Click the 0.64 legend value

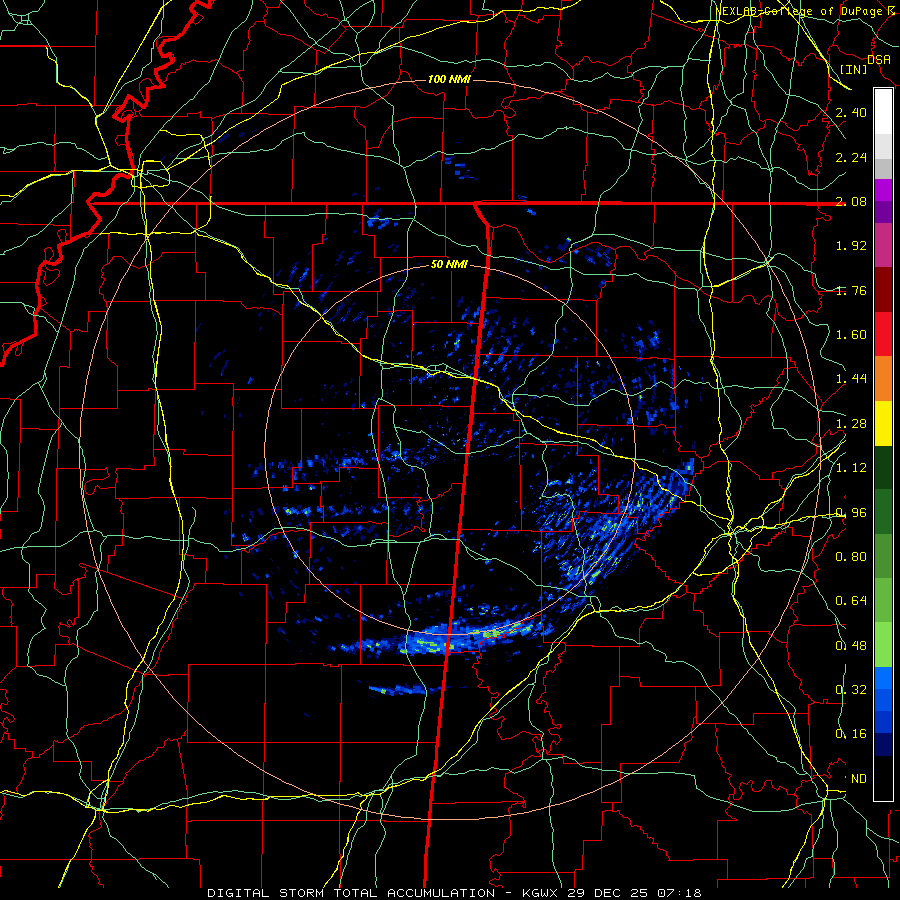pyautogui.click(x=851, y=601)
